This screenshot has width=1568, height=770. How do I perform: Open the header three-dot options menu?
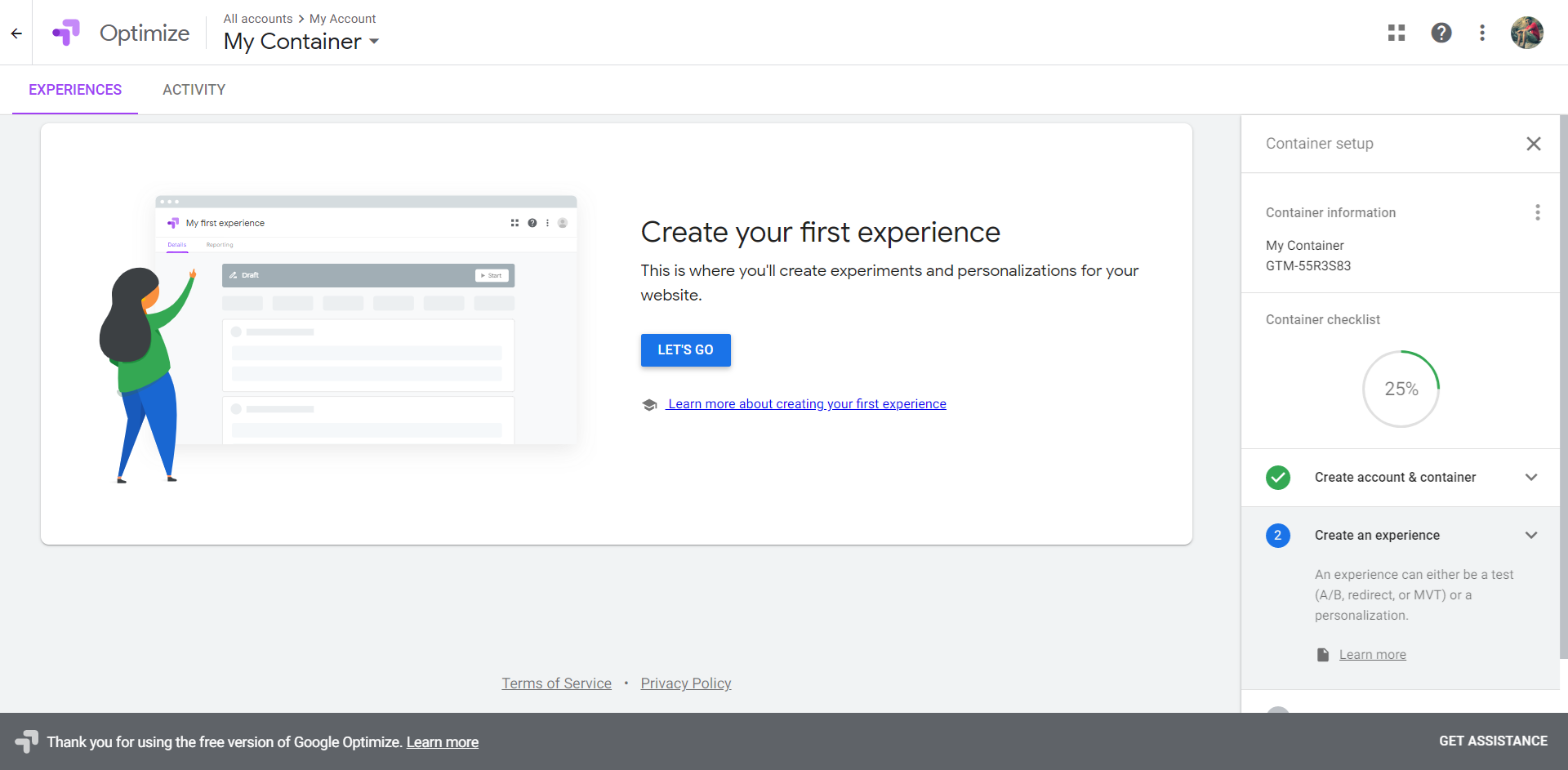click(1482, 33)
